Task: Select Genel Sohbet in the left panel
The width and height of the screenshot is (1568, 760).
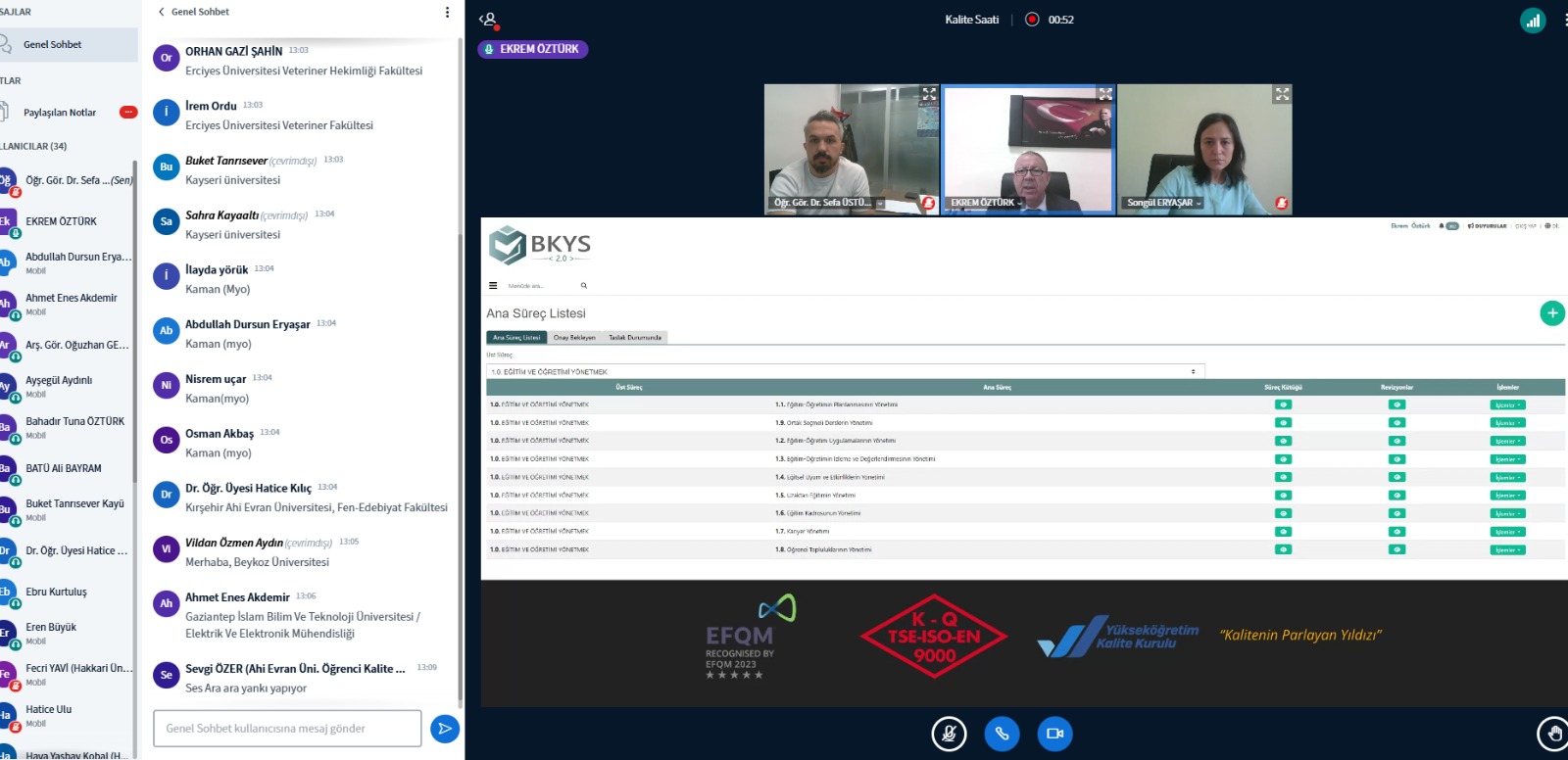Action: pos(53,45)
